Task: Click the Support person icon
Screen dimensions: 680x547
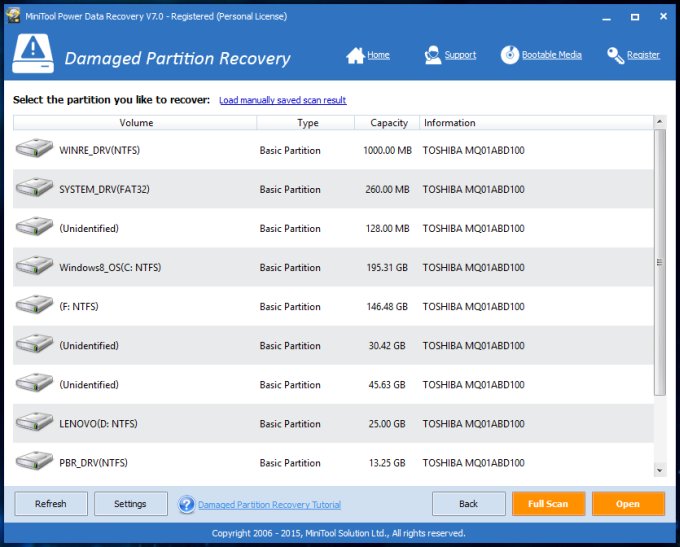Action: (432, 55)
